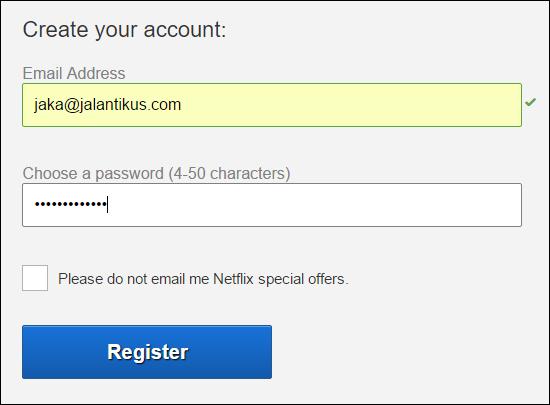
Task: Tick the do-not-email special offers checkbox
Action: 35,278
